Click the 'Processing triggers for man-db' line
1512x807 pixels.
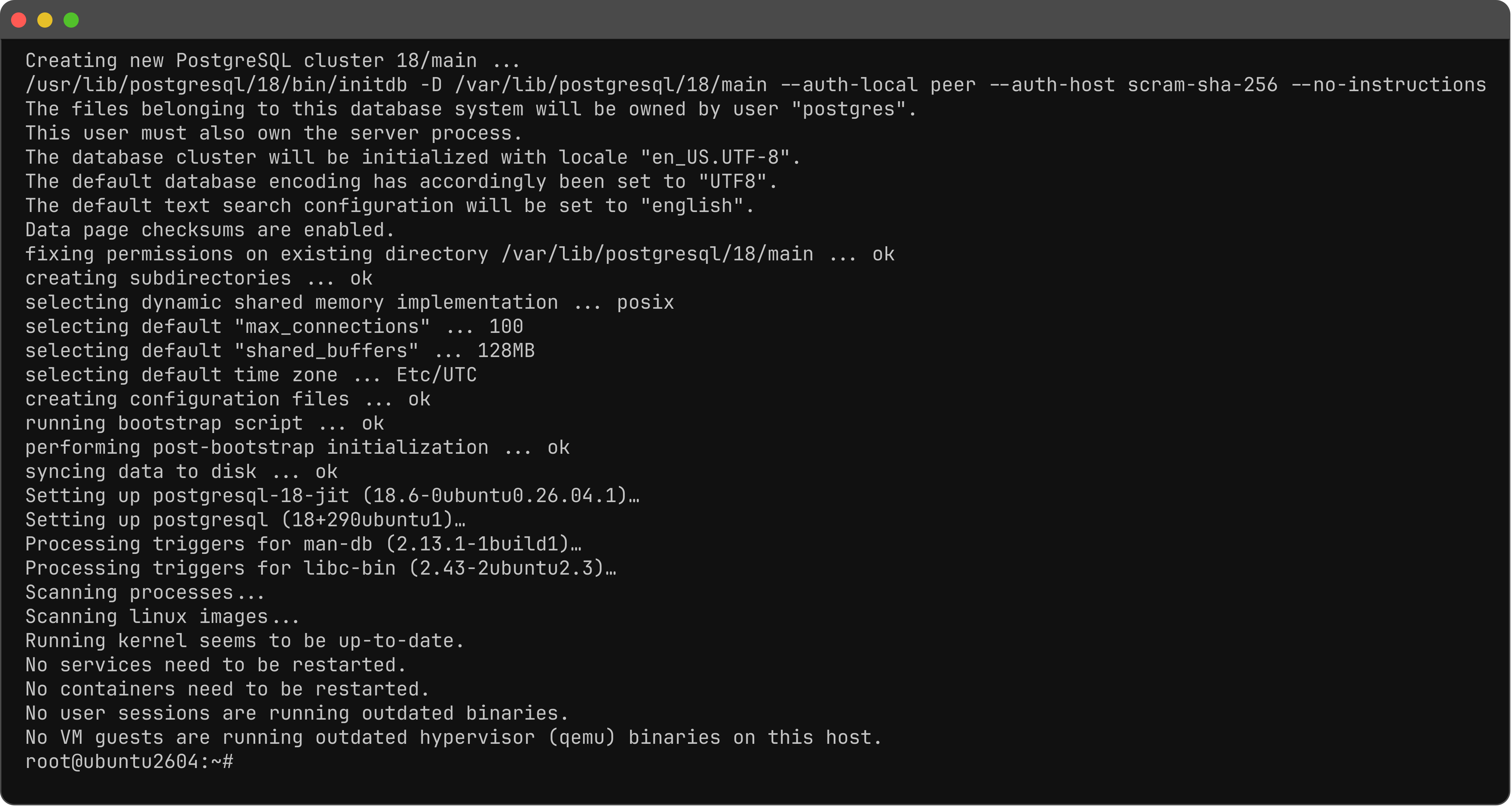click(304, 544)
